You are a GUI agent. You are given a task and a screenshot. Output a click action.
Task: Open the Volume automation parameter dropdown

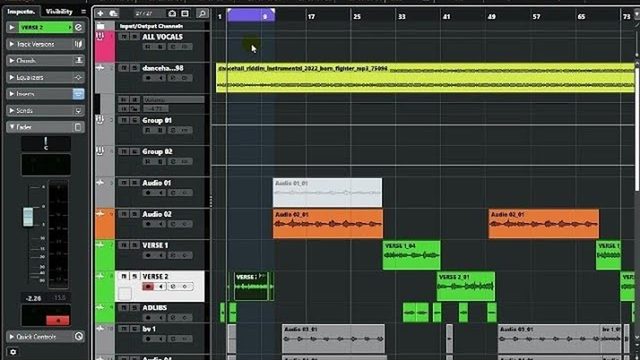coord(173,99)
